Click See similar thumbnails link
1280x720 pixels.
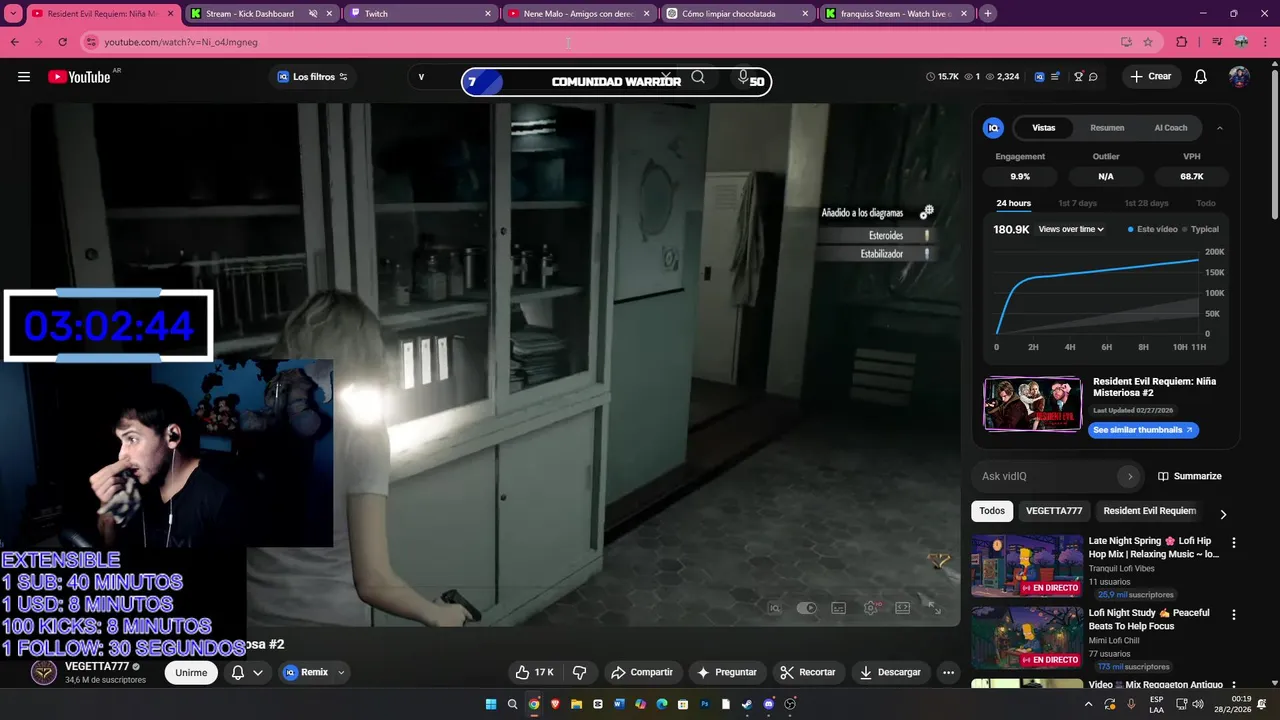[1143, 430]
